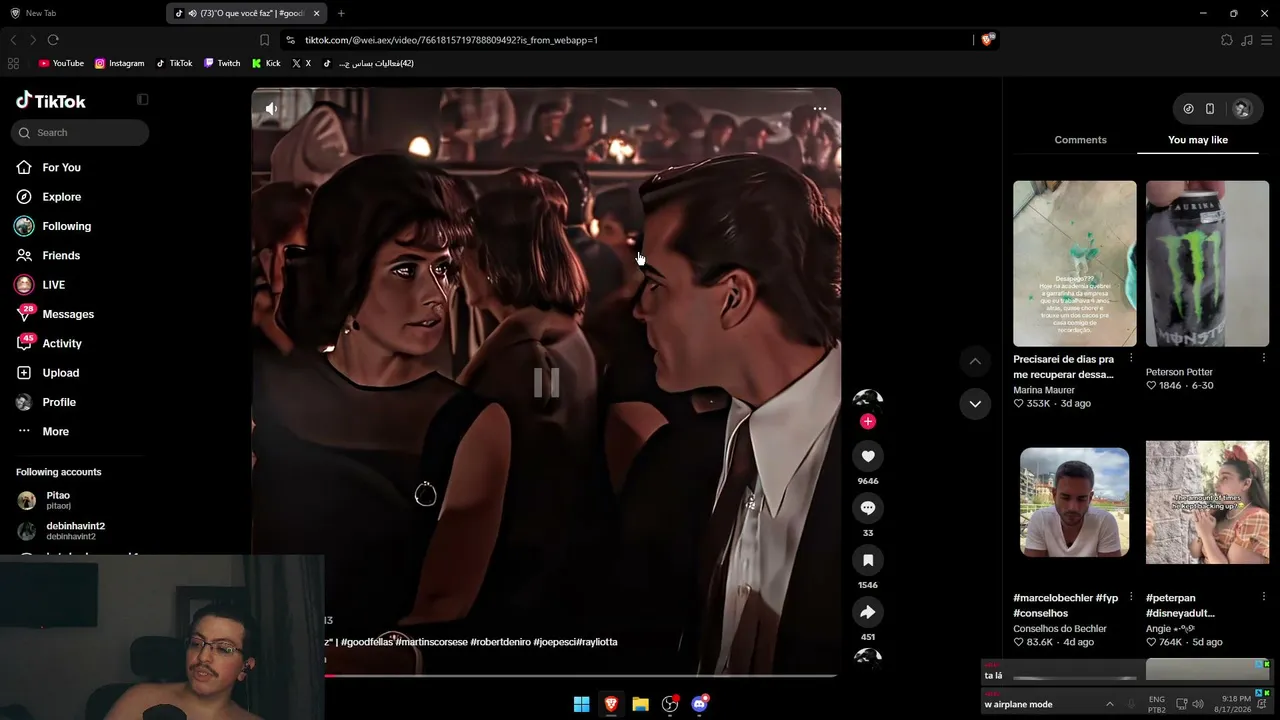The image size is (1280, 720).
Task: Open the creator's avatar above follow button
Action: [x=868, y=399]
